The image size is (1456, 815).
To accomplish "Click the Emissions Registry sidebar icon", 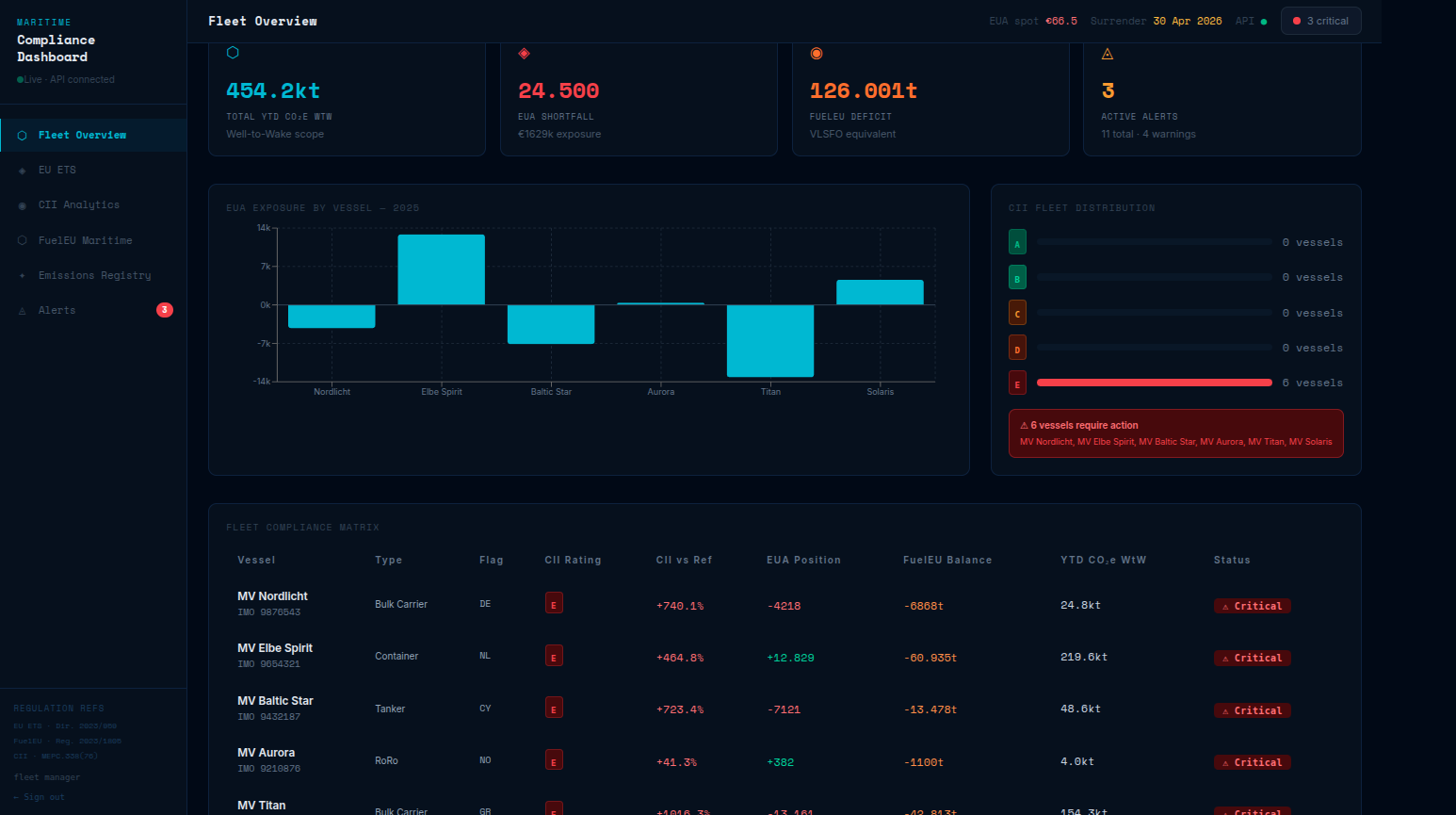I will tap(22, 276).
